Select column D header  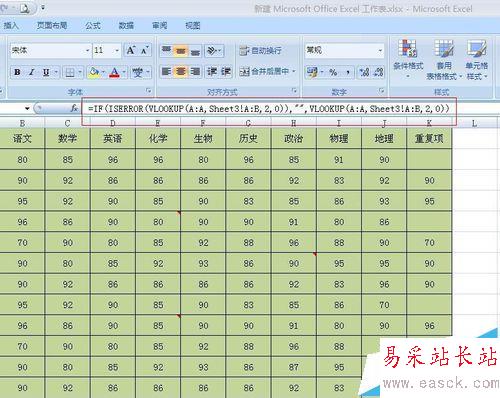click(x=113, y=123)
